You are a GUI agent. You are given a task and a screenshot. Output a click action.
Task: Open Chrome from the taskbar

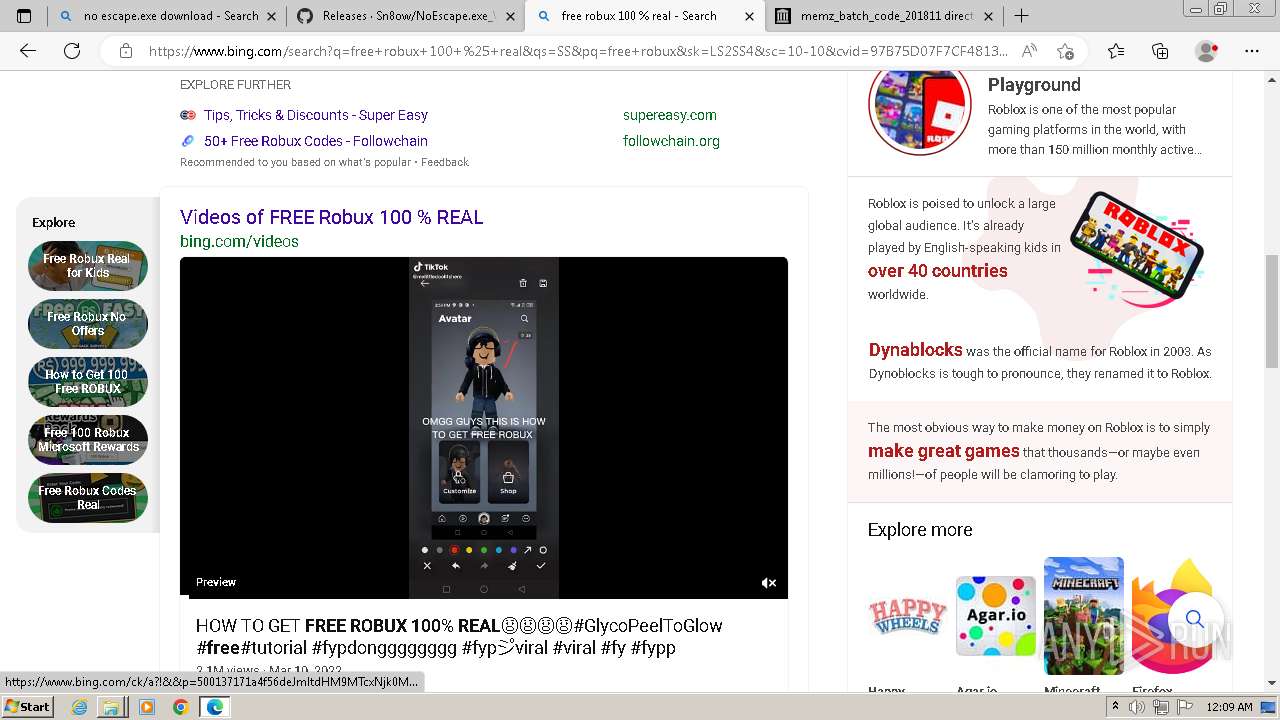(x=180, y=707)
